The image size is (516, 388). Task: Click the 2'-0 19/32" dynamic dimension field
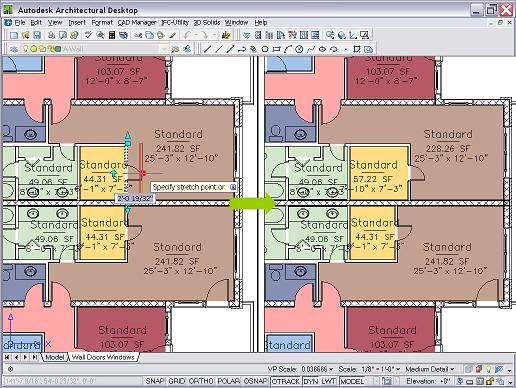(135, 198)
